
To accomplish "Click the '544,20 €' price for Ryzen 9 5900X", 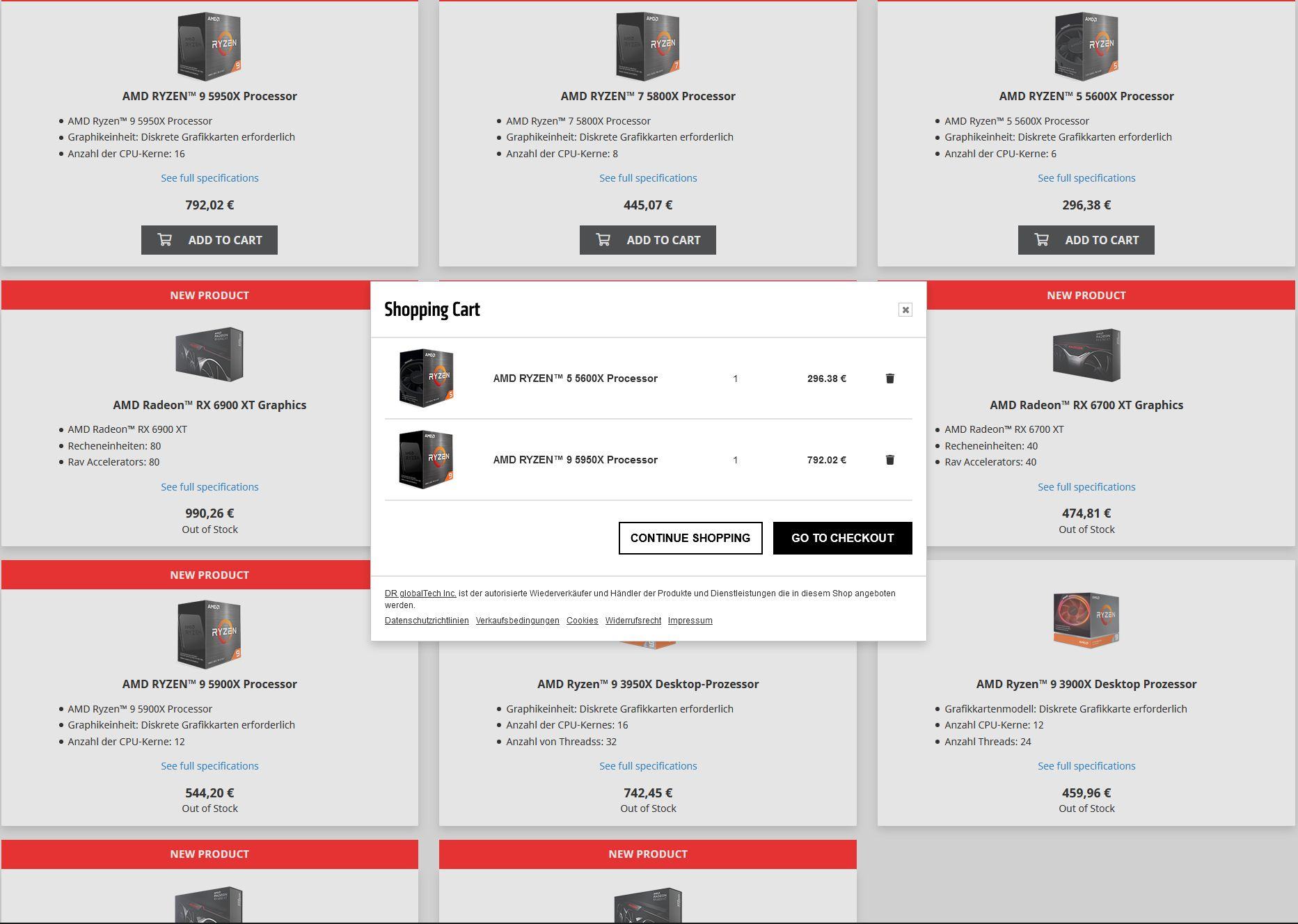I will [209, 793].
